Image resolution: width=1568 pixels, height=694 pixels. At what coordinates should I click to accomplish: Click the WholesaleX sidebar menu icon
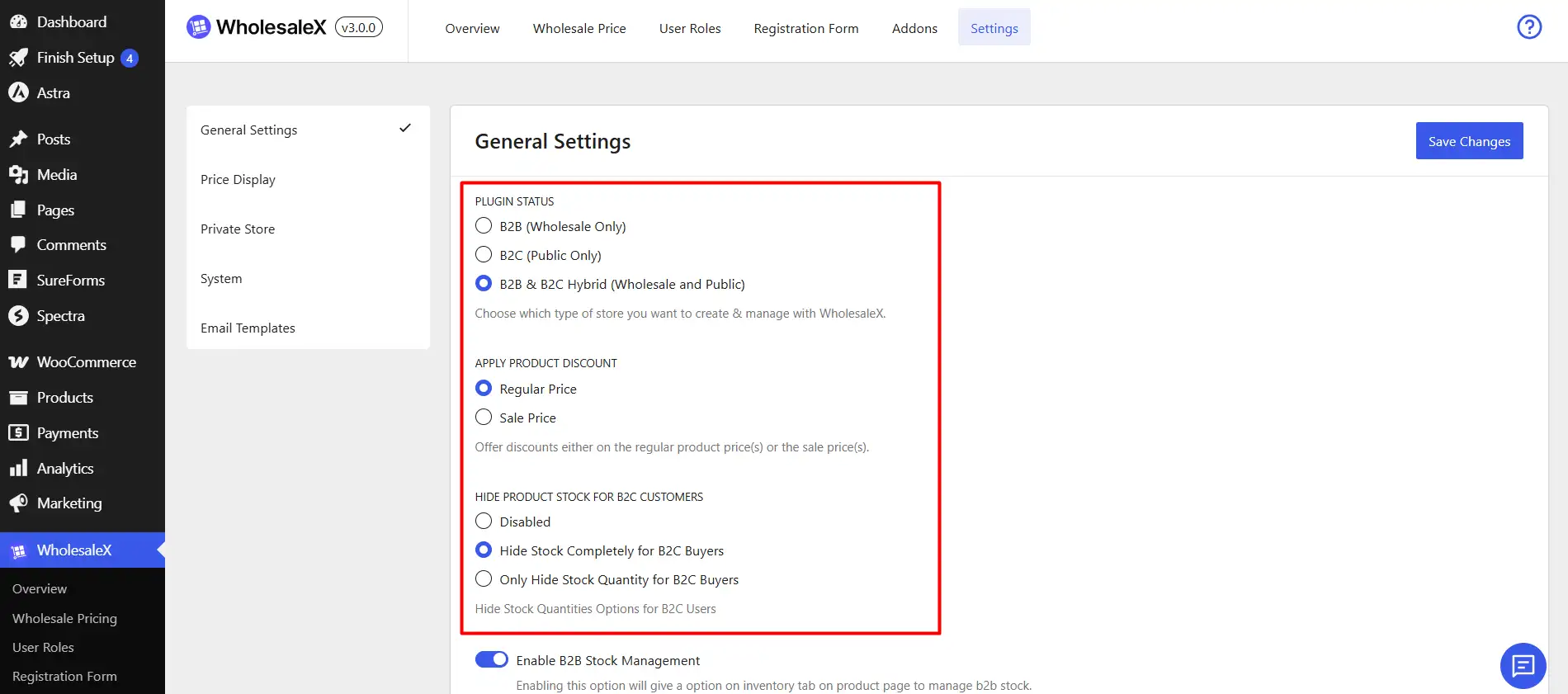[18, 551]
